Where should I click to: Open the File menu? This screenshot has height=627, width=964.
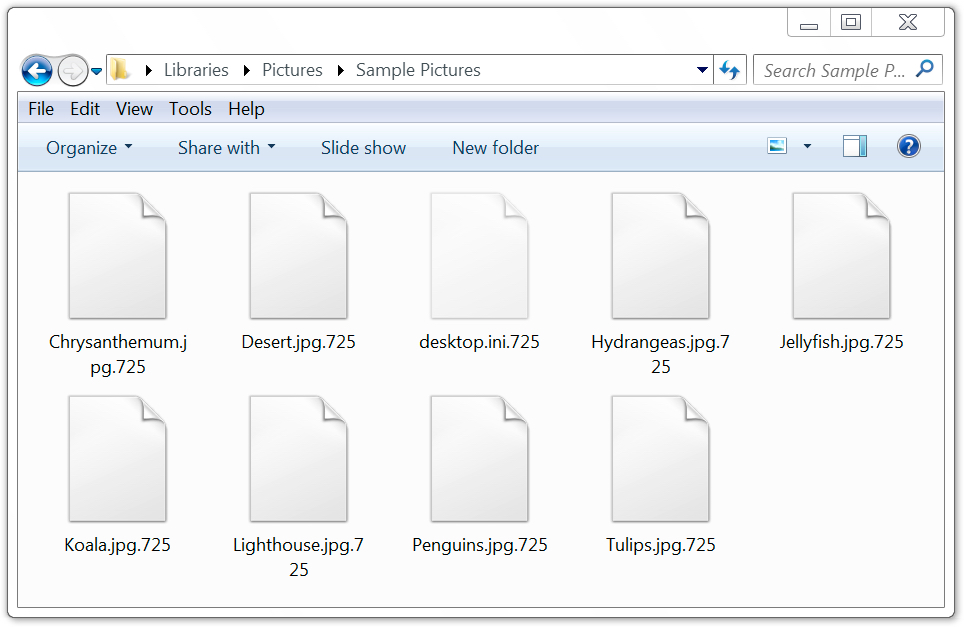click(41, 109)
